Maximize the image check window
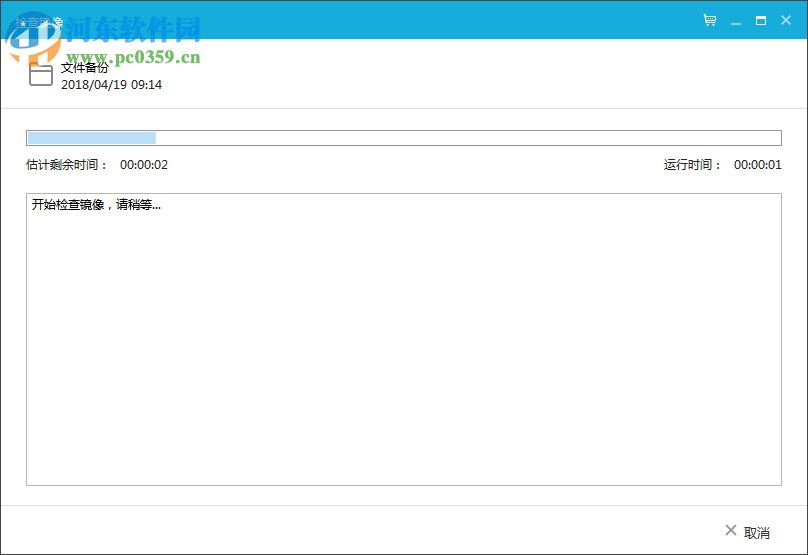Viewport: 808px width, 555px height. (761, 21)
